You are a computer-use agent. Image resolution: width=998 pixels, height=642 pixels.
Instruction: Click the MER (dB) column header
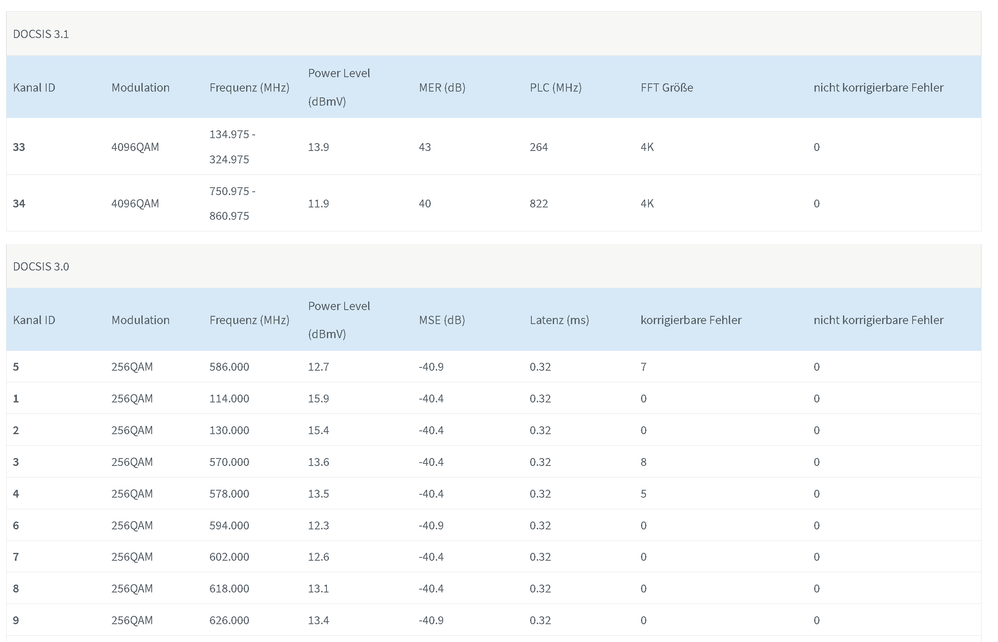click(x=442, y=88)
